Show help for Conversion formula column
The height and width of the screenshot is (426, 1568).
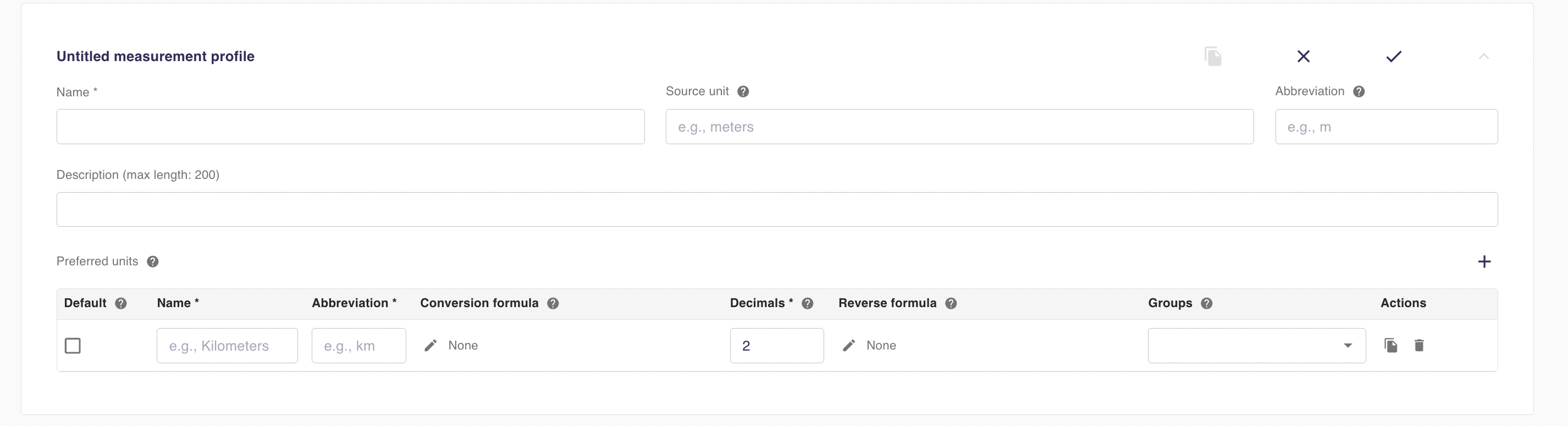coord(553,303)
